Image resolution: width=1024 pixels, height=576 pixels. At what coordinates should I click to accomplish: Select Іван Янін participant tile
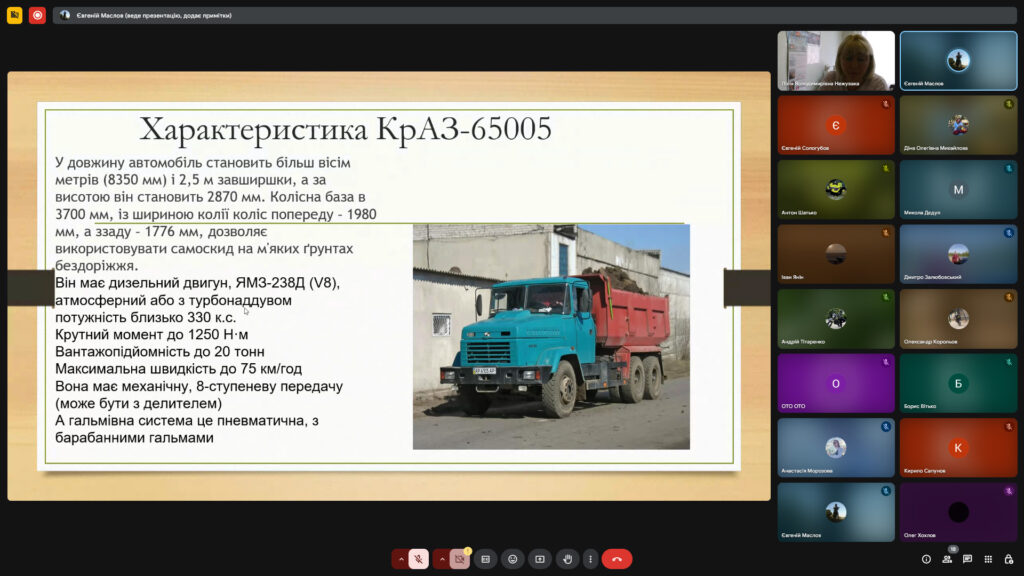click(836, 254)
